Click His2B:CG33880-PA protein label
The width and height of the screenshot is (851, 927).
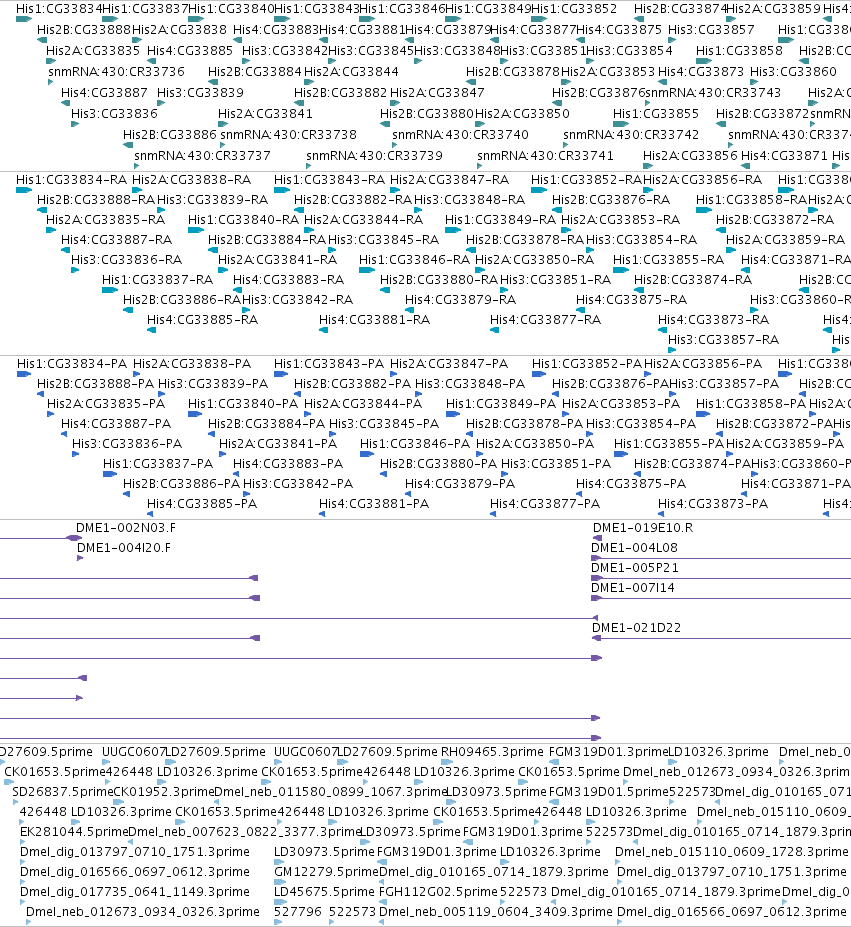coord(438,464)
